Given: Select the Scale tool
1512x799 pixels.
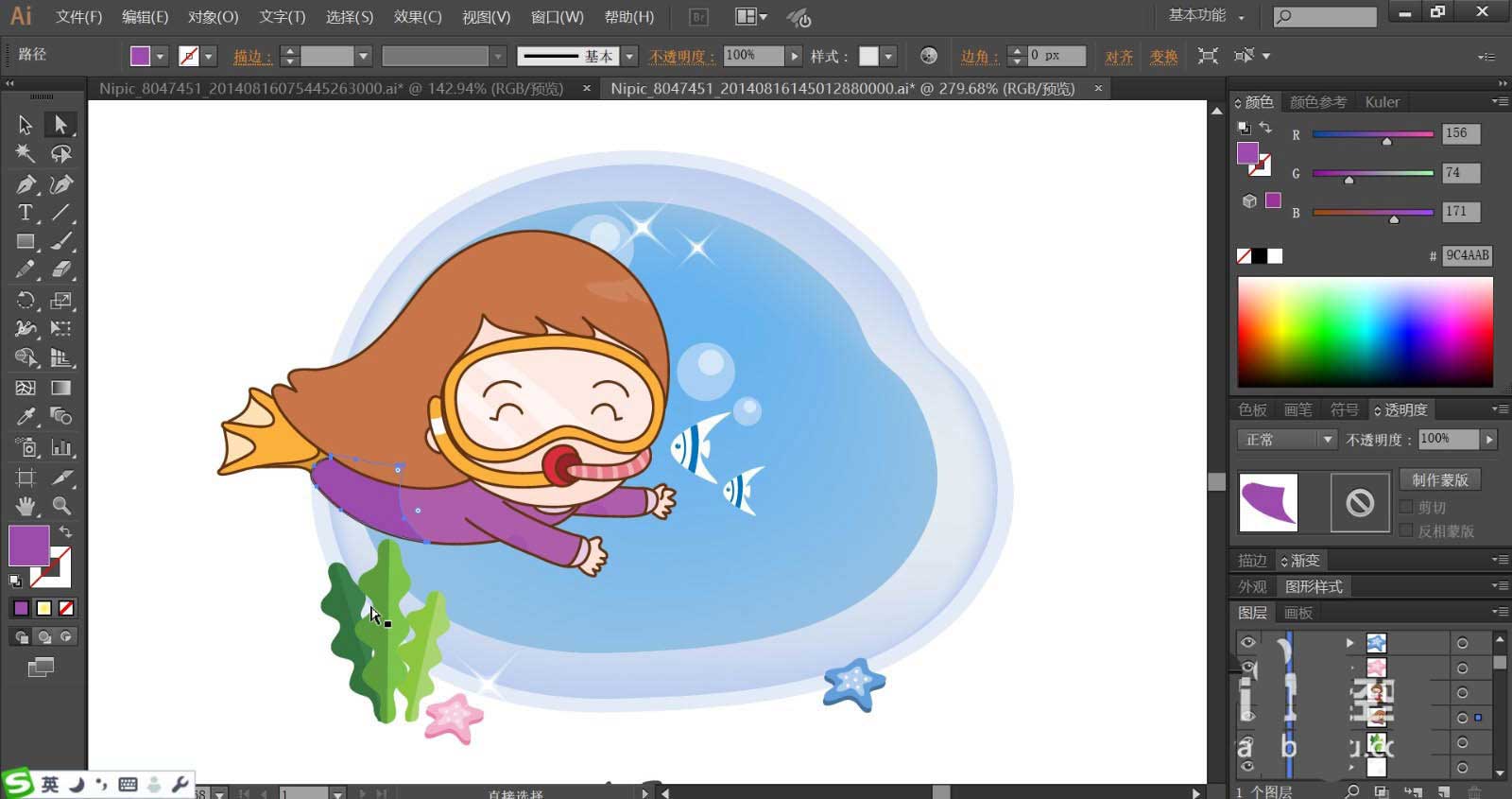Looking at the screenshot, I should point(60,301).
